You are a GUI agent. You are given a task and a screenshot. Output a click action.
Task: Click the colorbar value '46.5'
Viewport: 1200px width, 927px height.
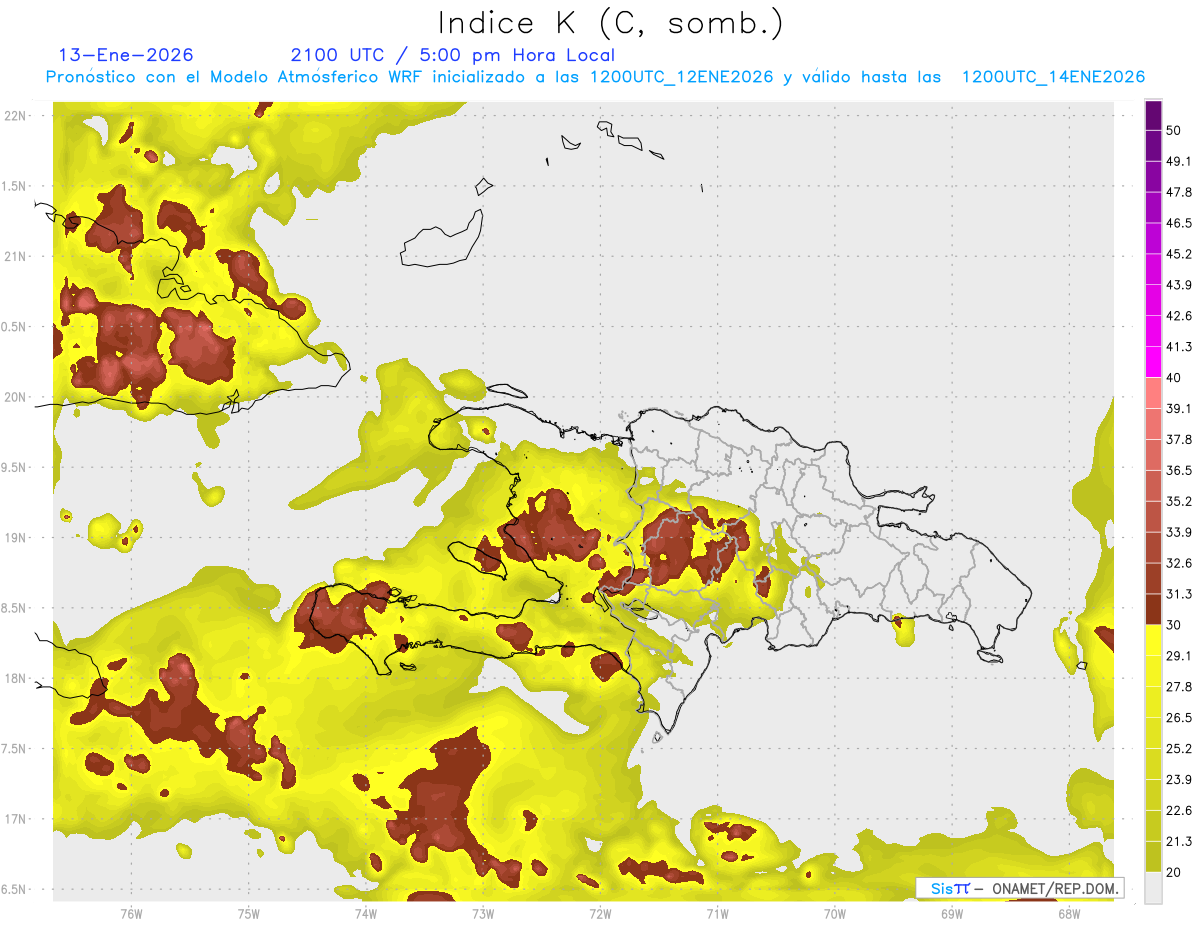[x=1179, y=223]
